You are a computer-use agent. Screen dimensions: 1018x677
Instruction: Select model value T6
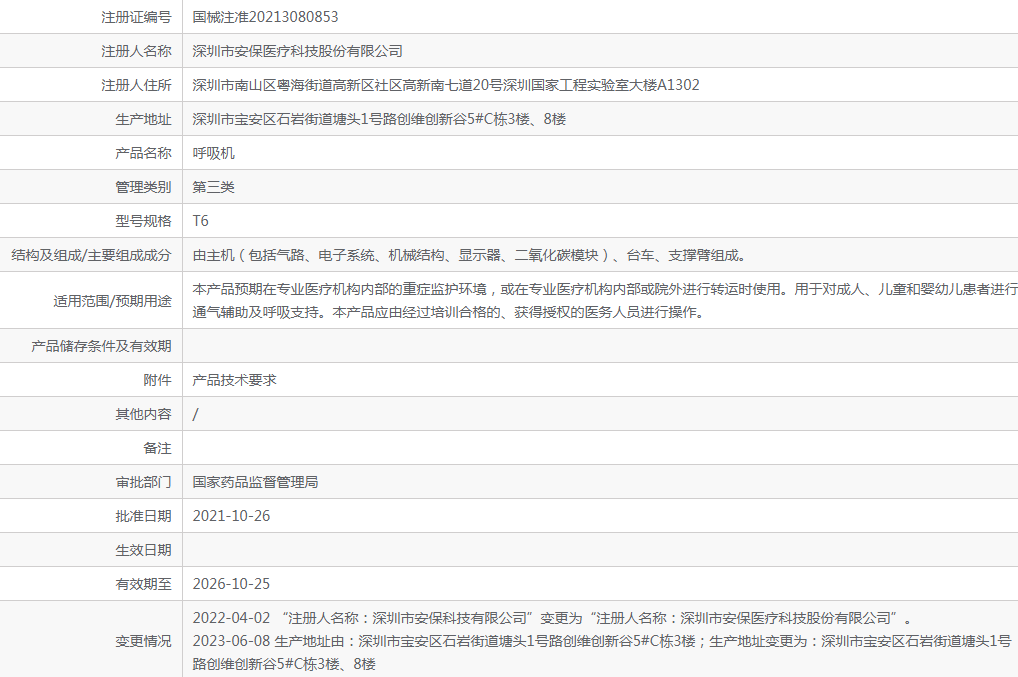201,221
